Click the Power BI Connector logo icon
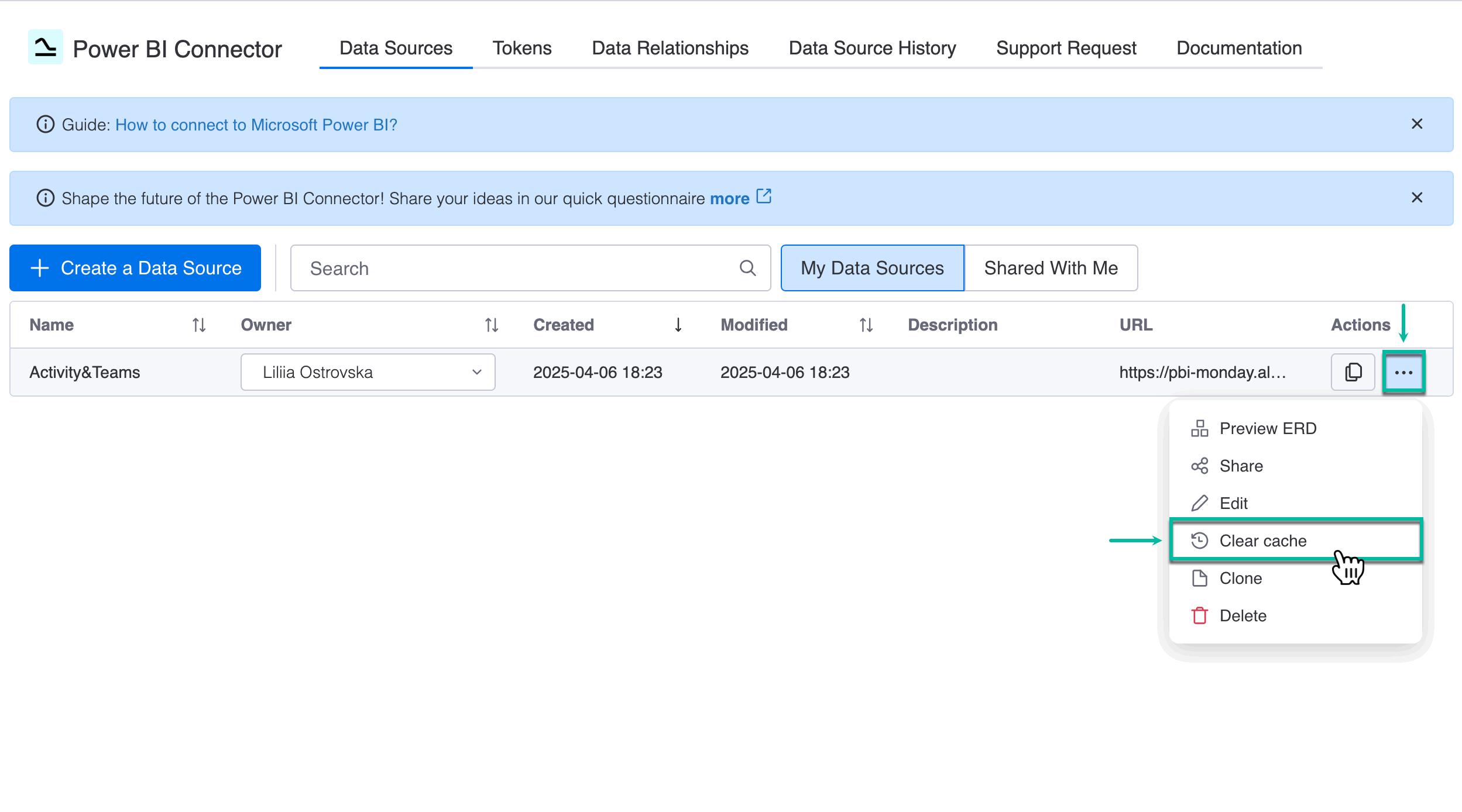The height and width of the screenshot is (812, 1462). pyautogui.click(x=46, y=47)
